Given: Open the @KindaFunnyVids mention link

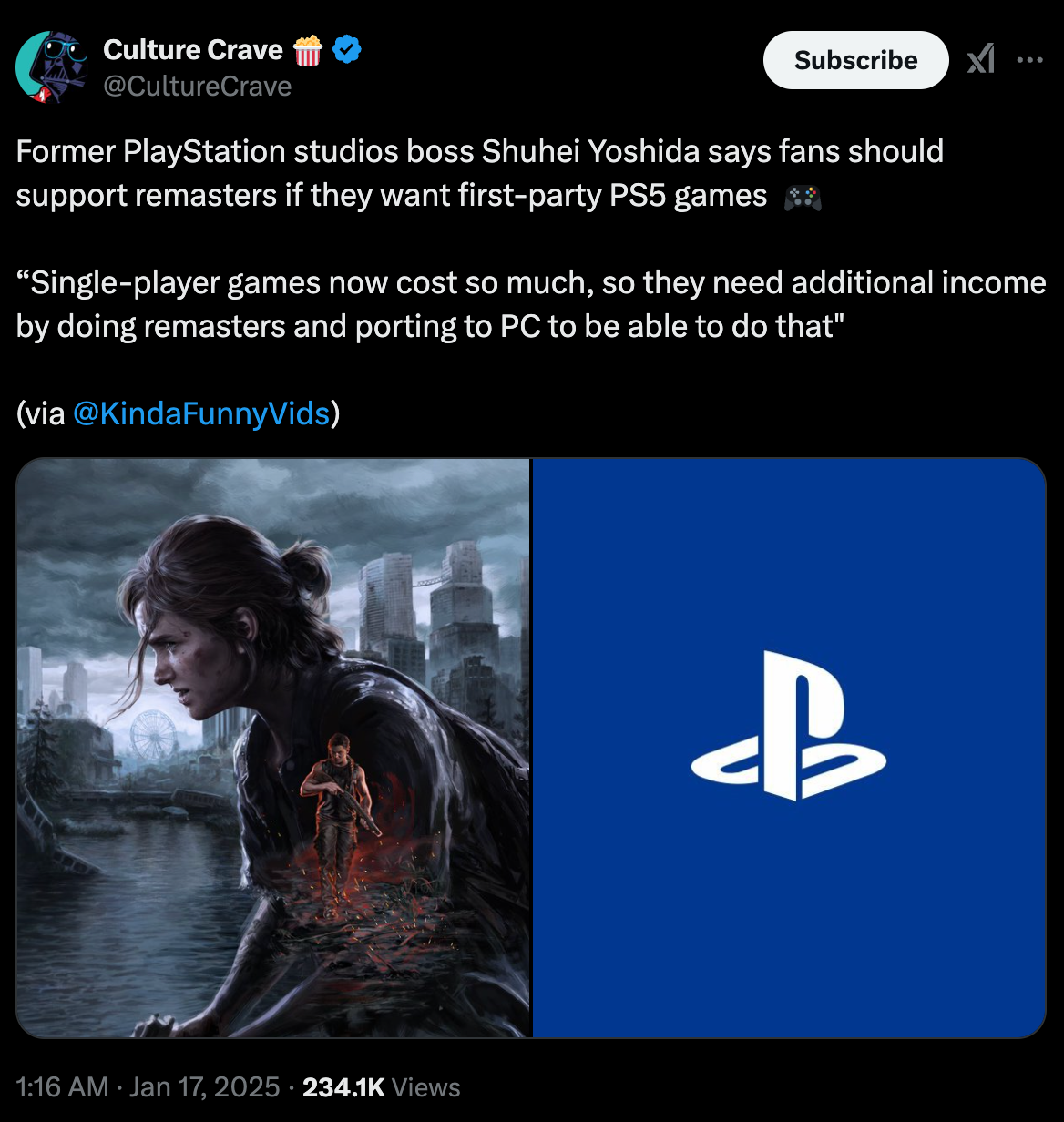Looking at the screenshot, I should 199,414.
